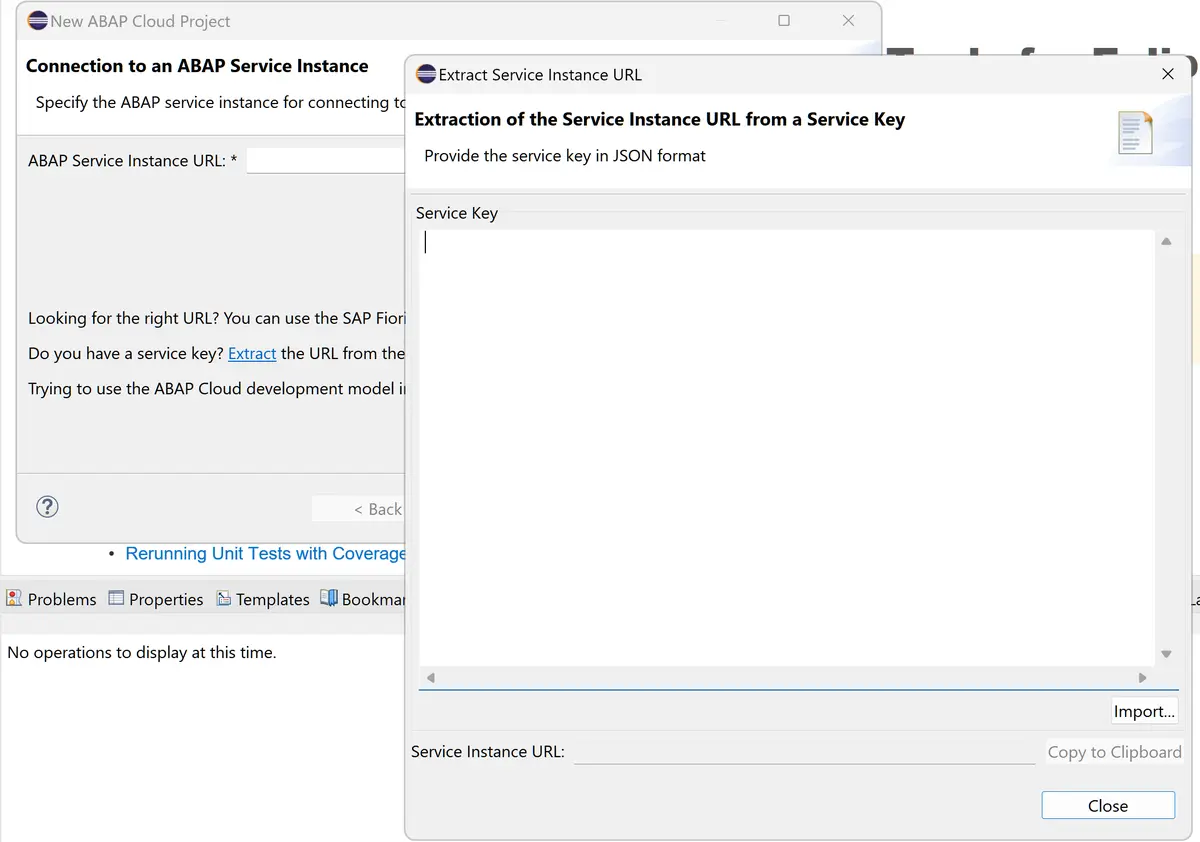Click the Problems tab icon
This screenshot has width=1200, height=842.
tap(14, 598)
